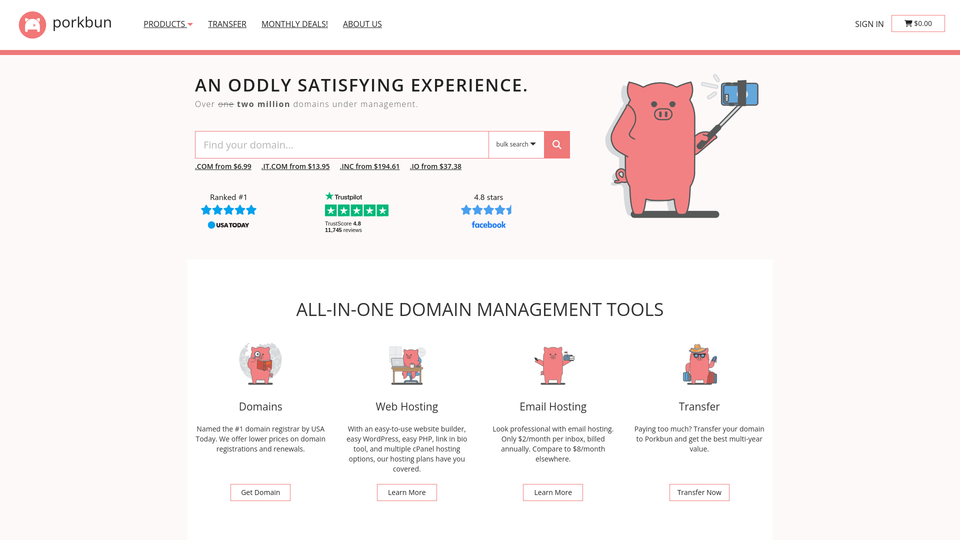960x540 pixels.
Task: Open Monthly Deals! in the navigation
Action: pyautogui.click(x=294, y=24)
